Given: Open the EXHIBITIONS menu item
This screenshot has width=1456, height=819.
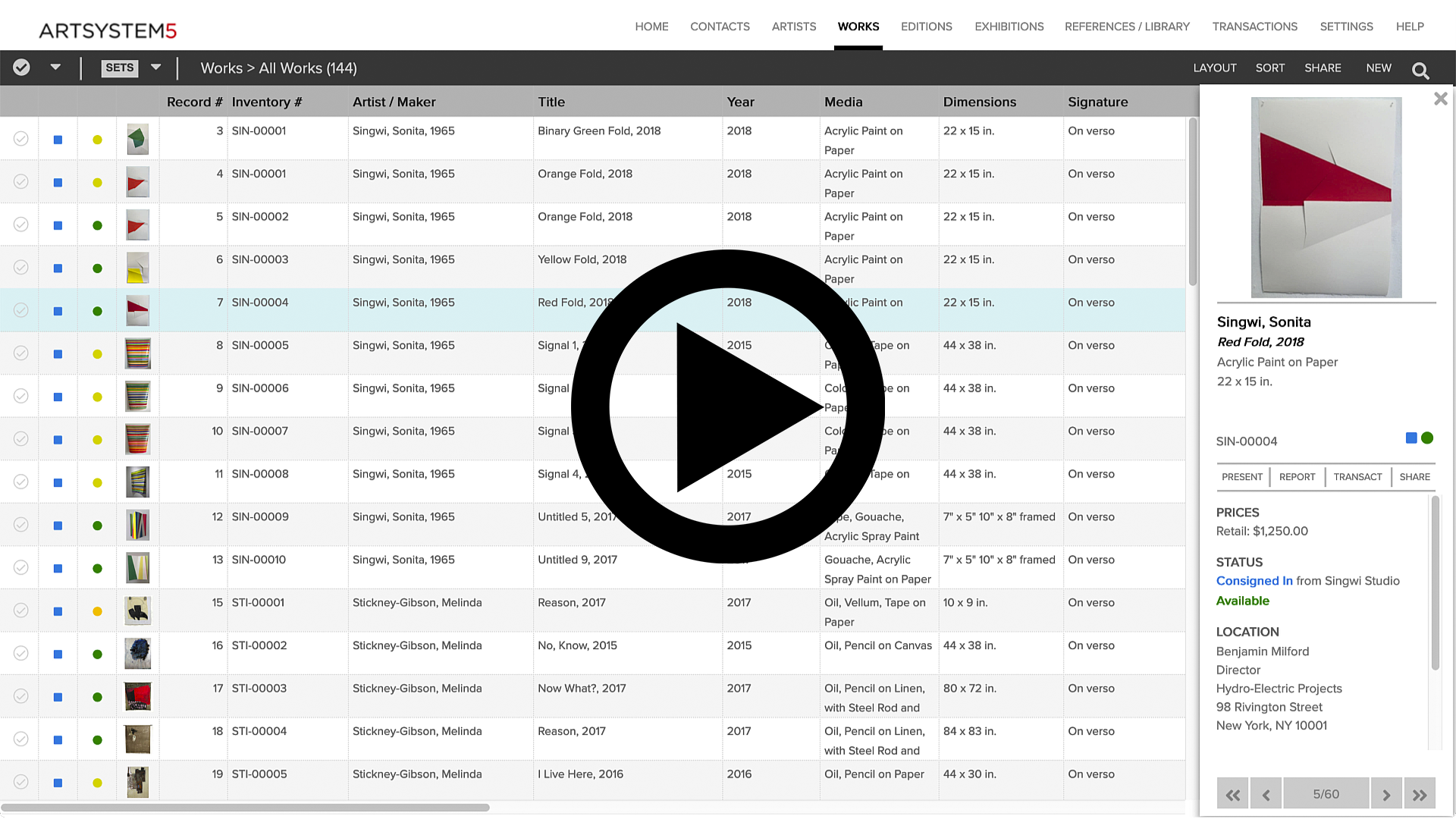Looking at the screenshot, I should (x=1009, y=27).
